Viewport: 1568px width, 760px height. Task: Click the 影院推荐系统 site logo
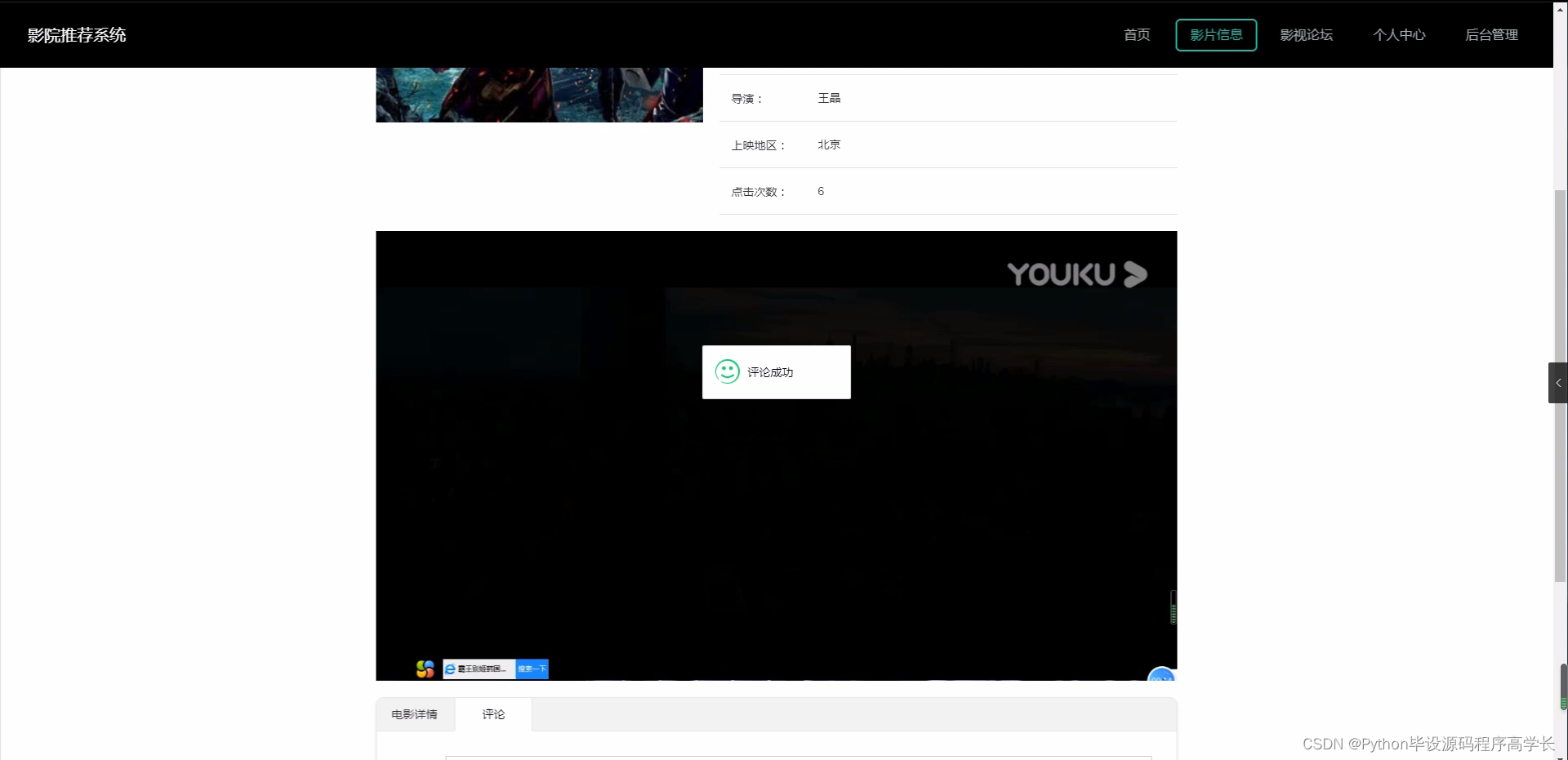click(x=77, y=34)
